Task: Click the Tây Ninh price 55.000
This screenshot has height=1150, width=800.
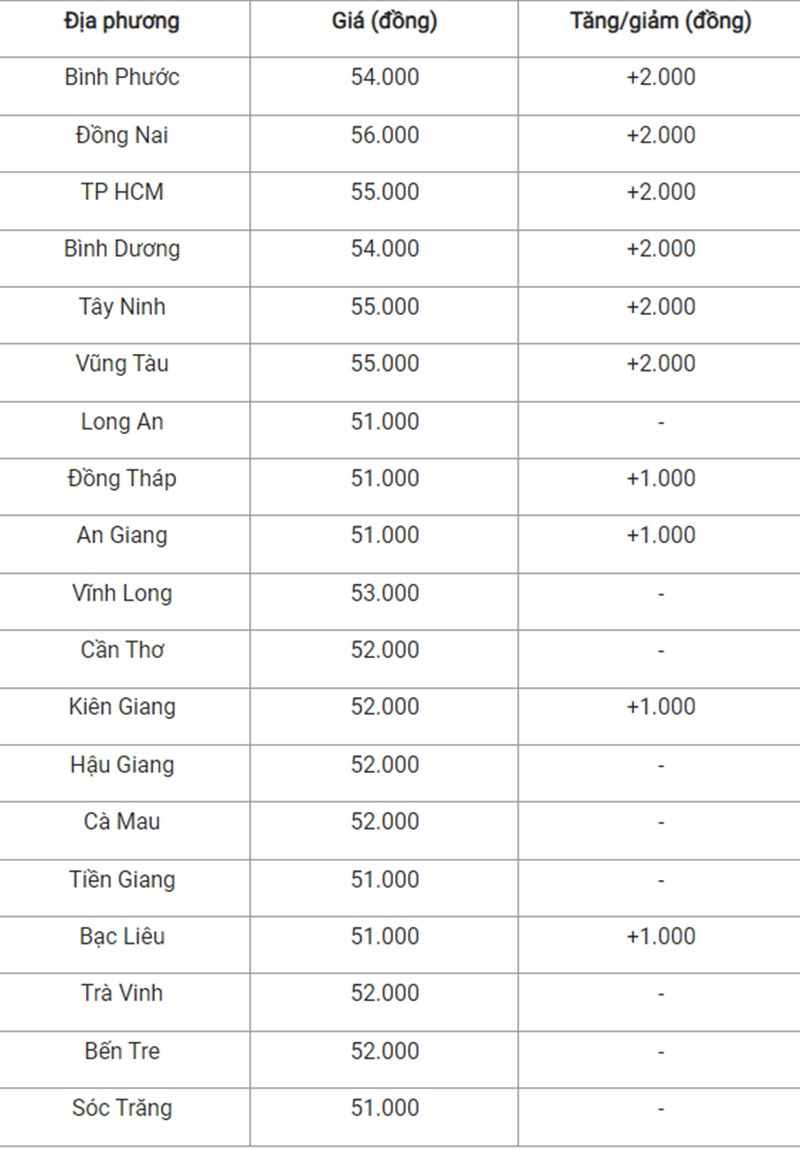Action: [x=384, y=307]
